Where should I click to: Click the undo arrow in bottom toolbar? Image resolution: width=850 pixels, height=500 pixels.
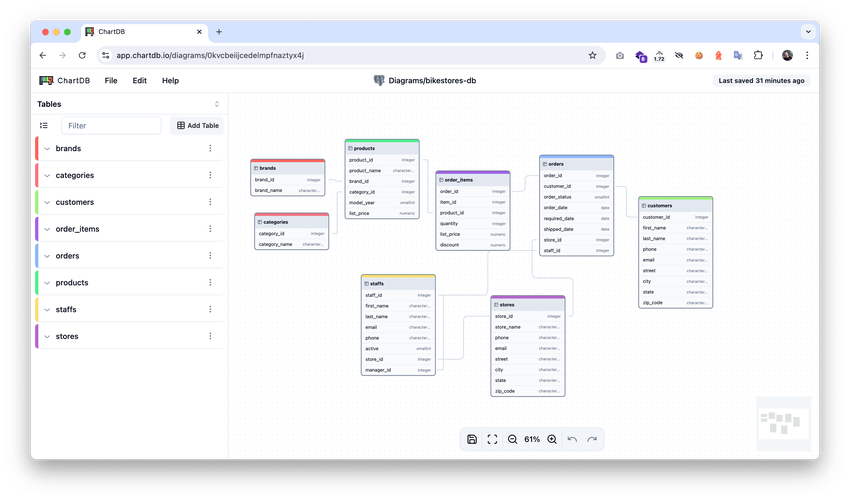(572, 439)
